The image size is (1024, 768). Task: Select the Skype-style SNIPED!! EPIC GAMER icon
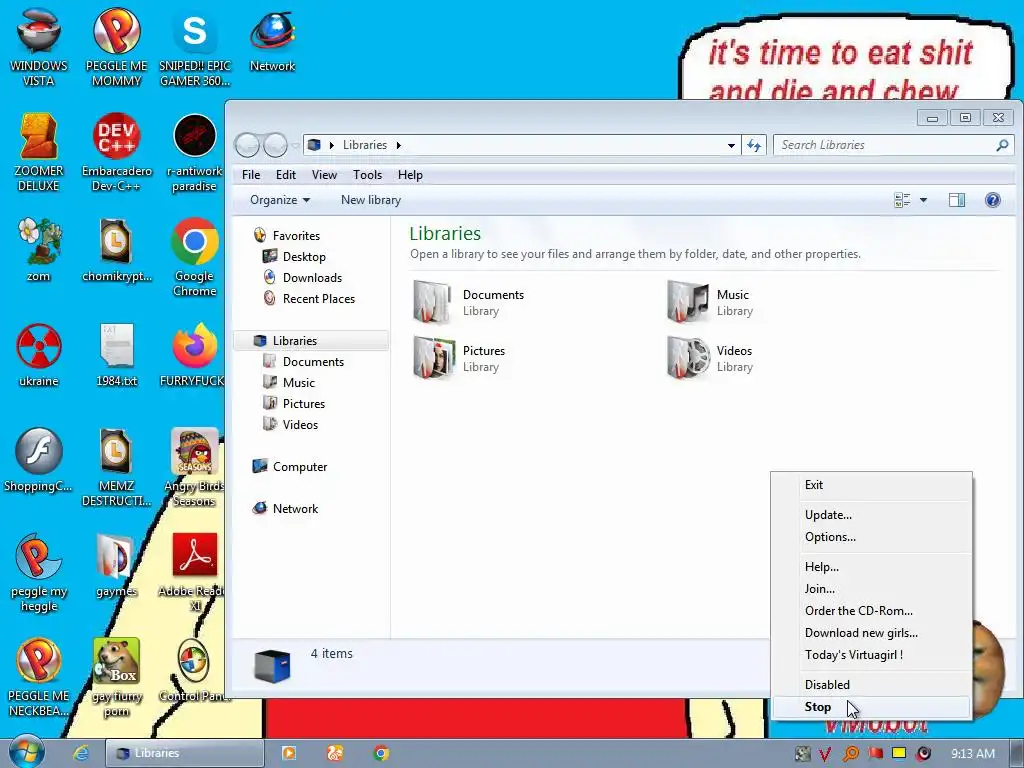[x=195, y=47]
